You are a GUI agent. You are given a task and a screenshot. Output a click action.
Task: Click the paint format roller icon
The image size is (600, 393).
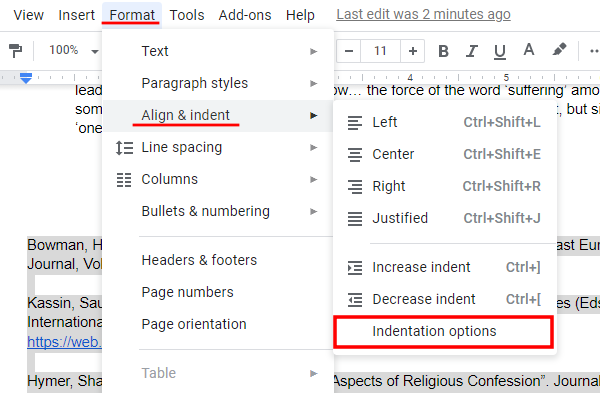click(x=15, y=51)
